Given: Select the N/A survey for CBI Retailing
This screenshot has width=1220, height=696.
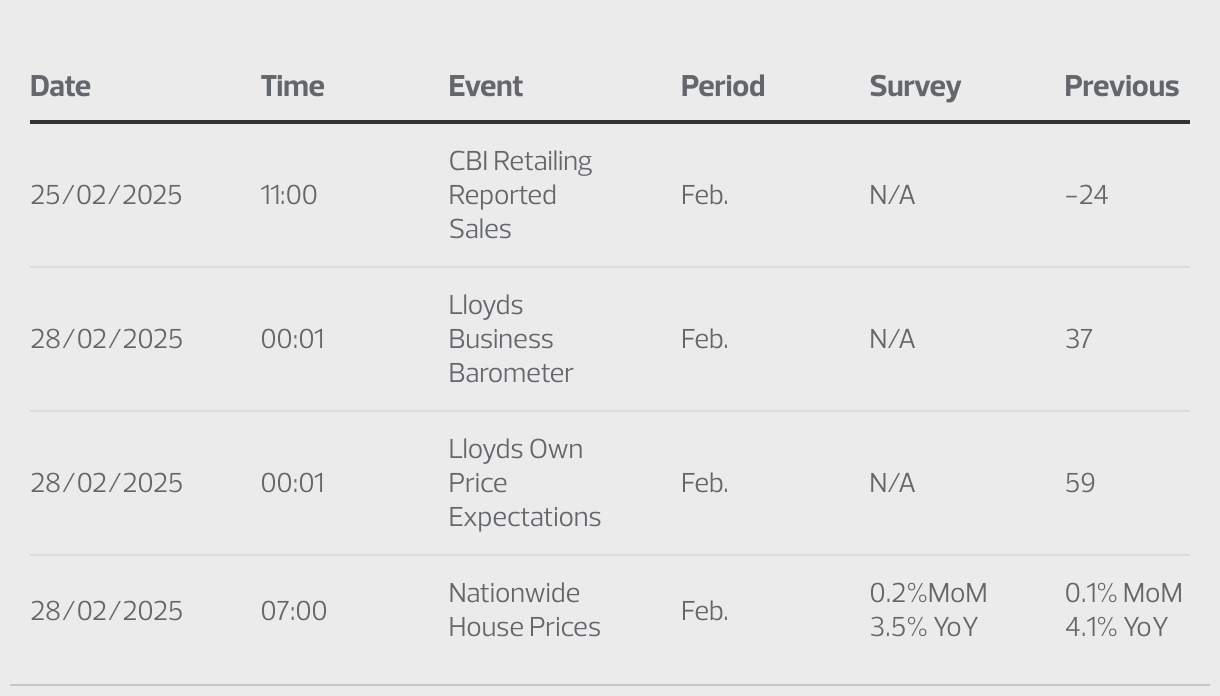Looking at the screenshot, I should click(x=892, y=195).
